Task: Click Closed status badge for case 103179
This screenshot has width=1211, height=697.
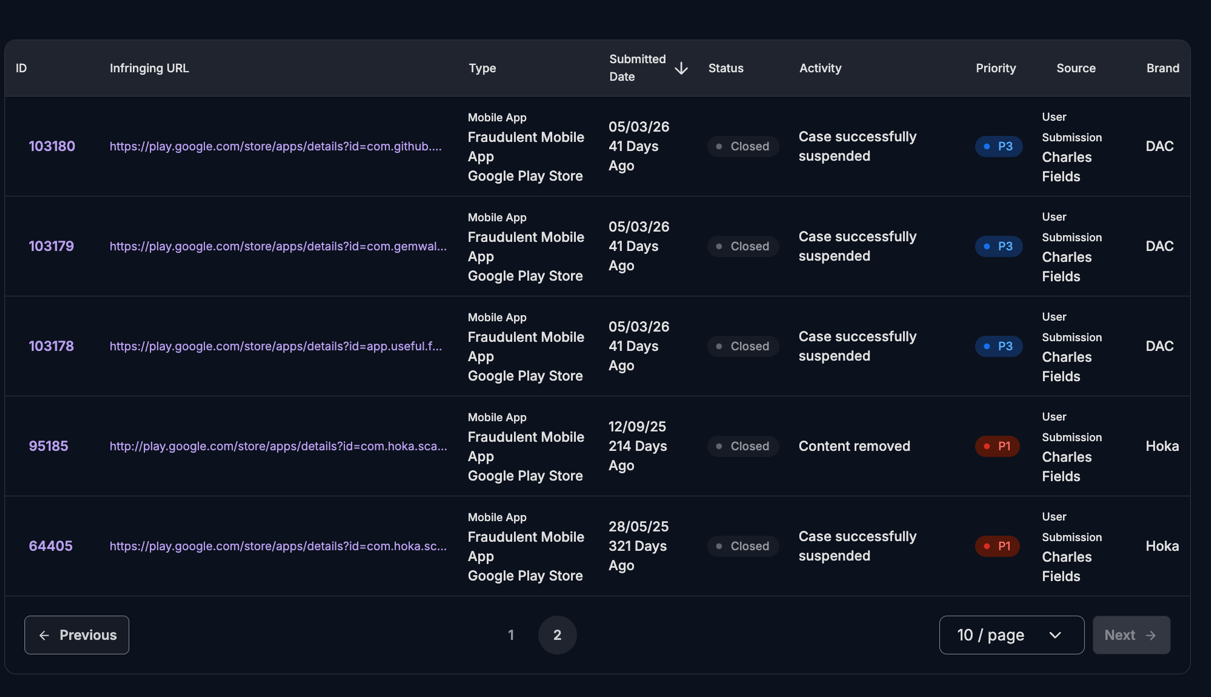Action: pyautogui.click(x=743, y=246)
